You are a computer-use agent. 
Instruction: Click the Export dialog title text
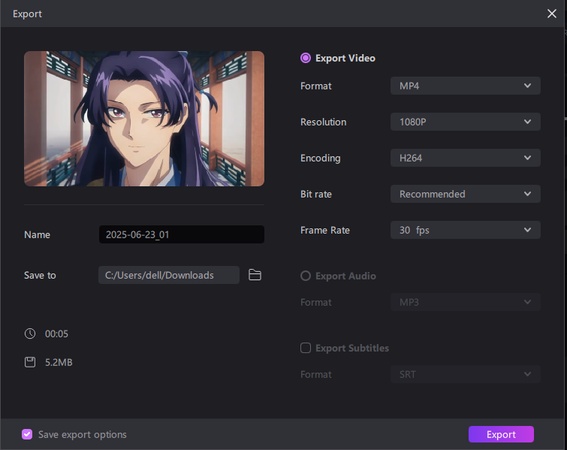point(27,14)
